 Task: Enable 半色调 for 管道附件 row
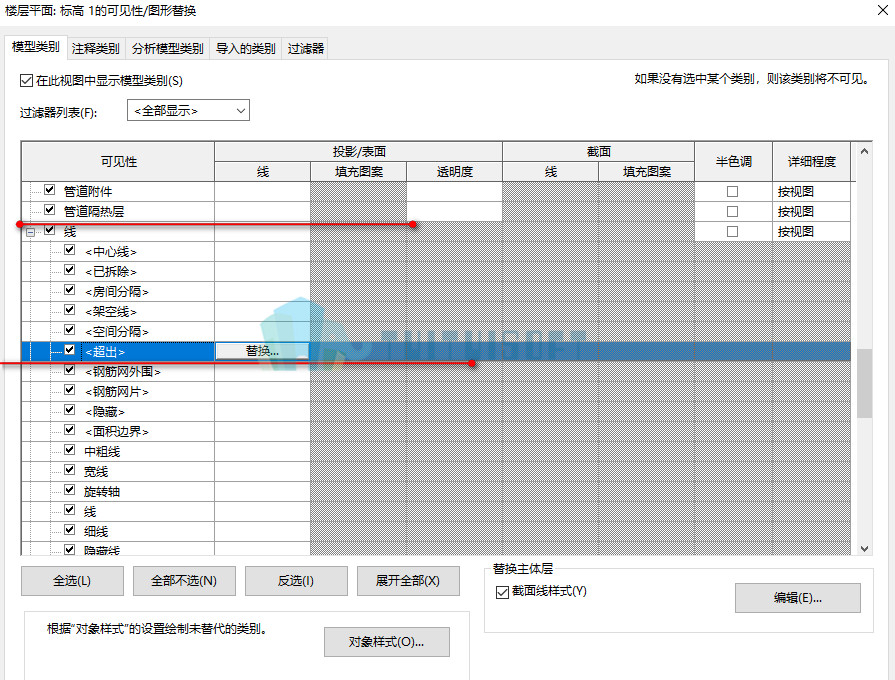click(x=732, y=191)
